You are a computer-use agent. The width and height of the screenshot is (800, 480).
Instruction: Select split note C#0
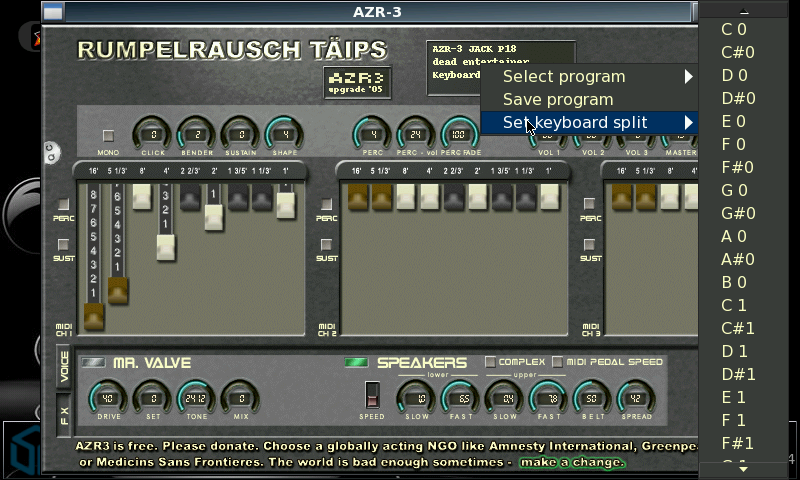coord(743,52)
